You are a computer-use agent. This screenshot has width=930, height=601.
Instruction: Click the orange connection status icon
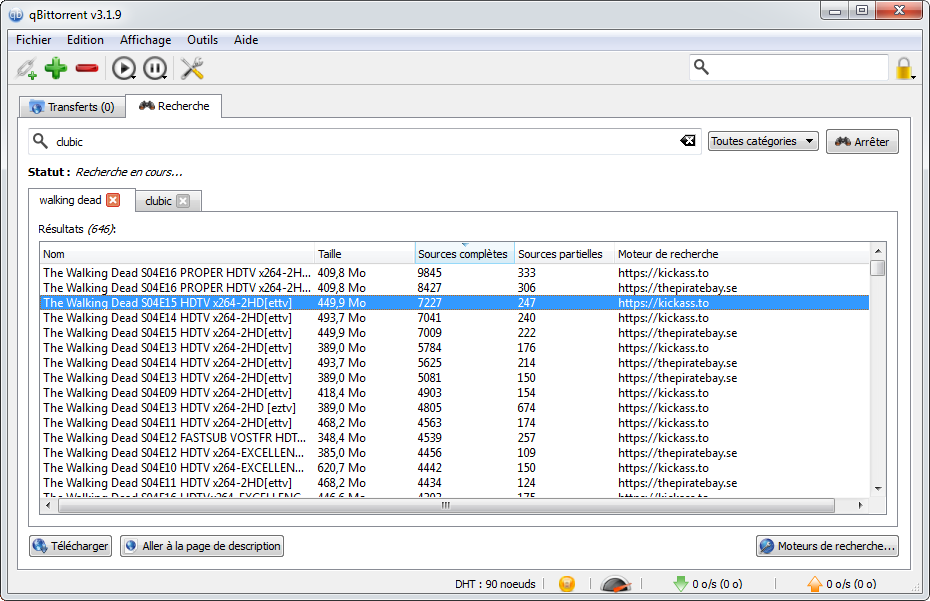(567, 584)
